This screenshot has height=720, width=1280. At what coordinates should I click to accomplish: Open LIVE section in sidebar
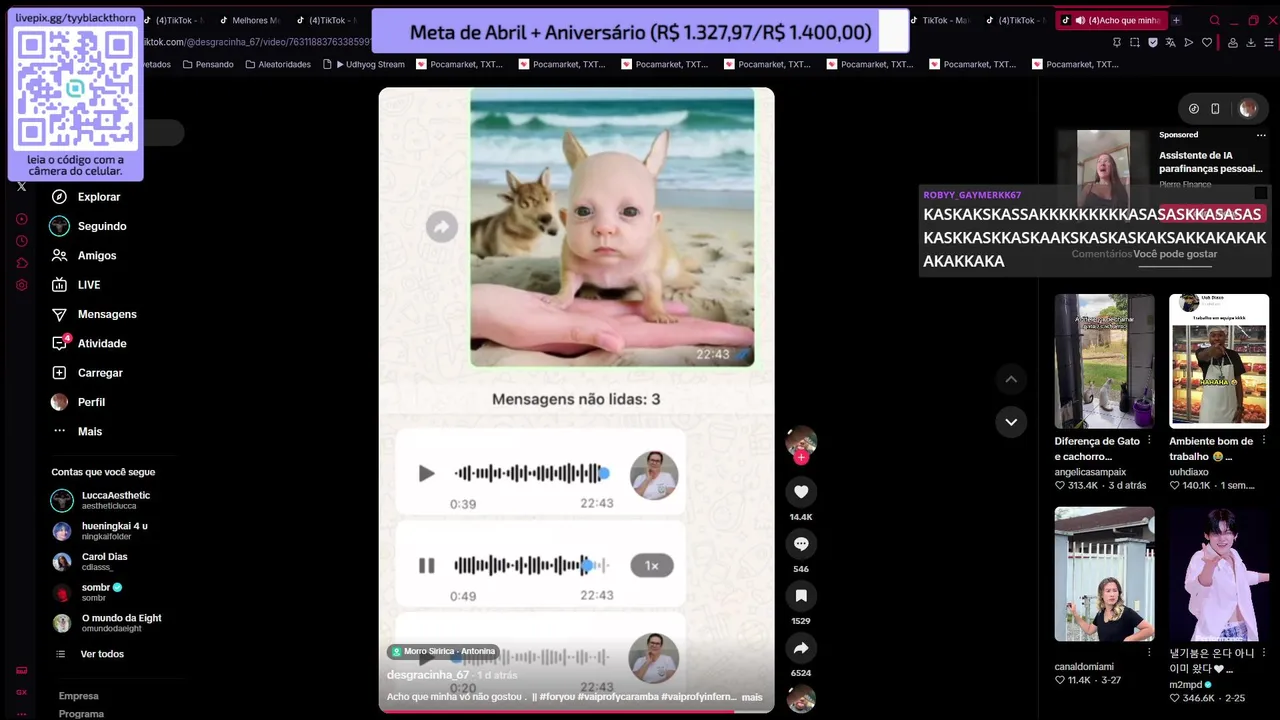tap(76, 285)
